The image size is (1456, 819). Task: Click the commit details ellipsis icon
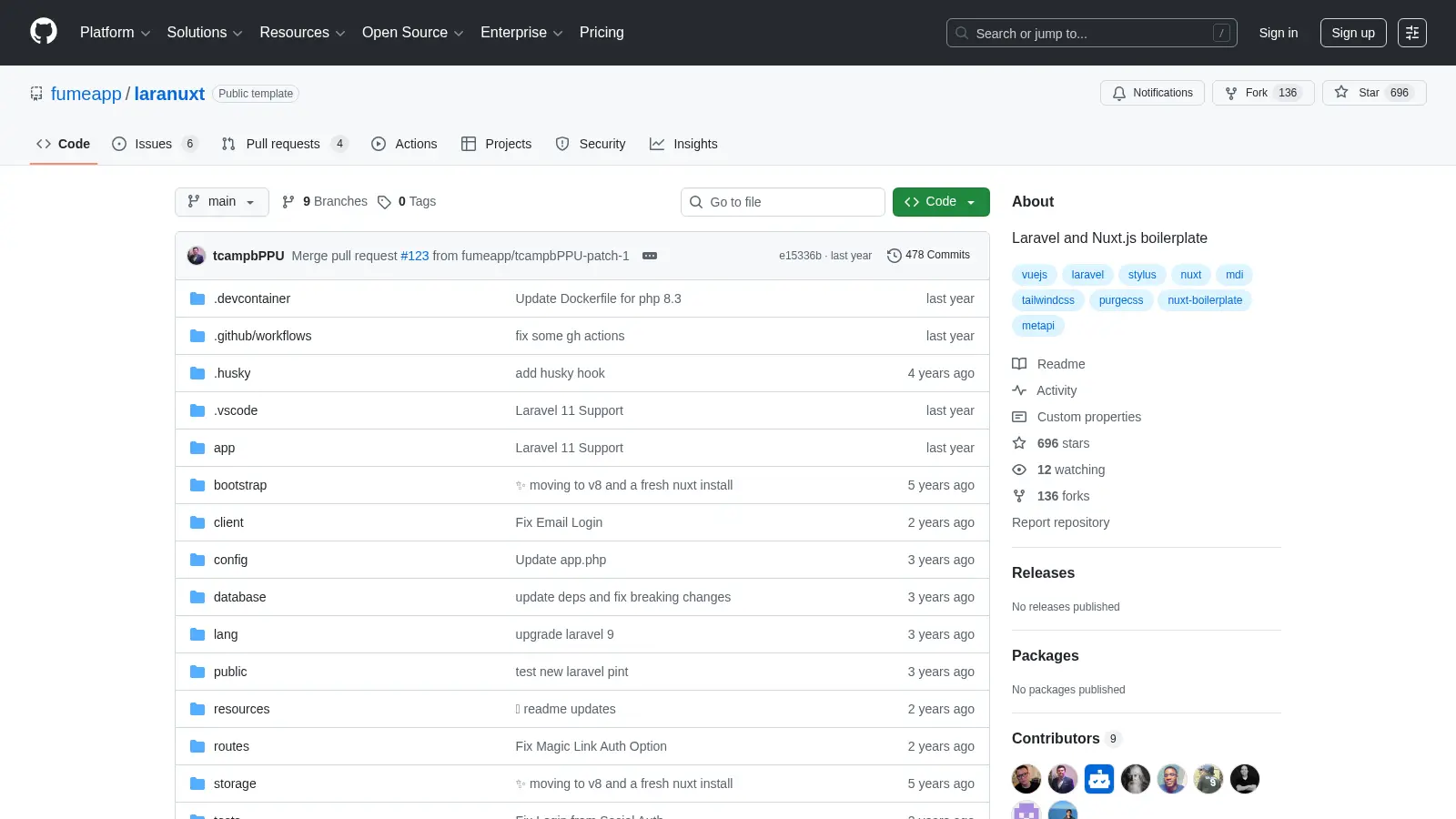(650, 256)
